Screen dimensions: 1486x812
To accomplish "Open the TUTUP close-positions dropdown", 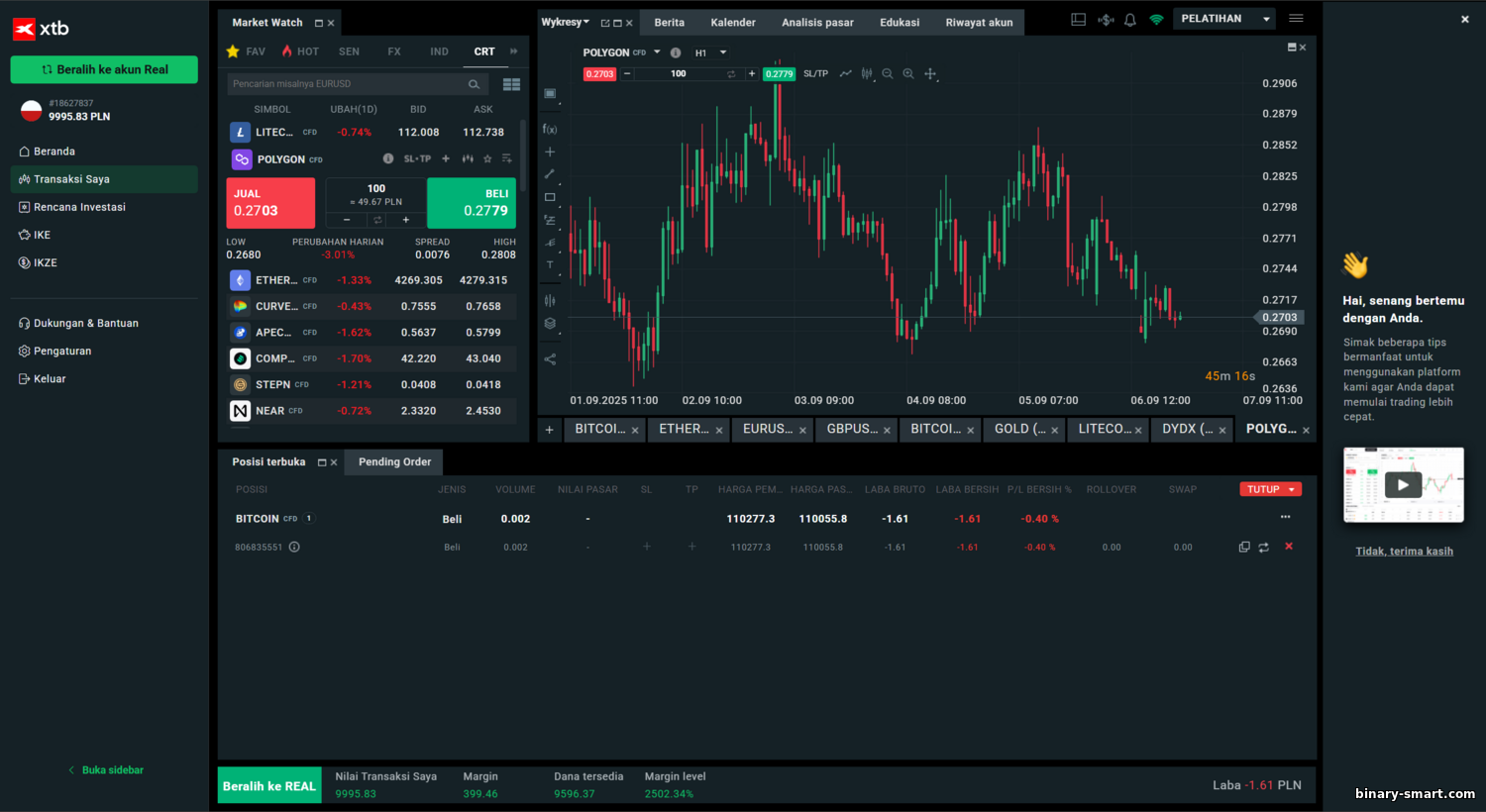I will (x=1270, y=489).
